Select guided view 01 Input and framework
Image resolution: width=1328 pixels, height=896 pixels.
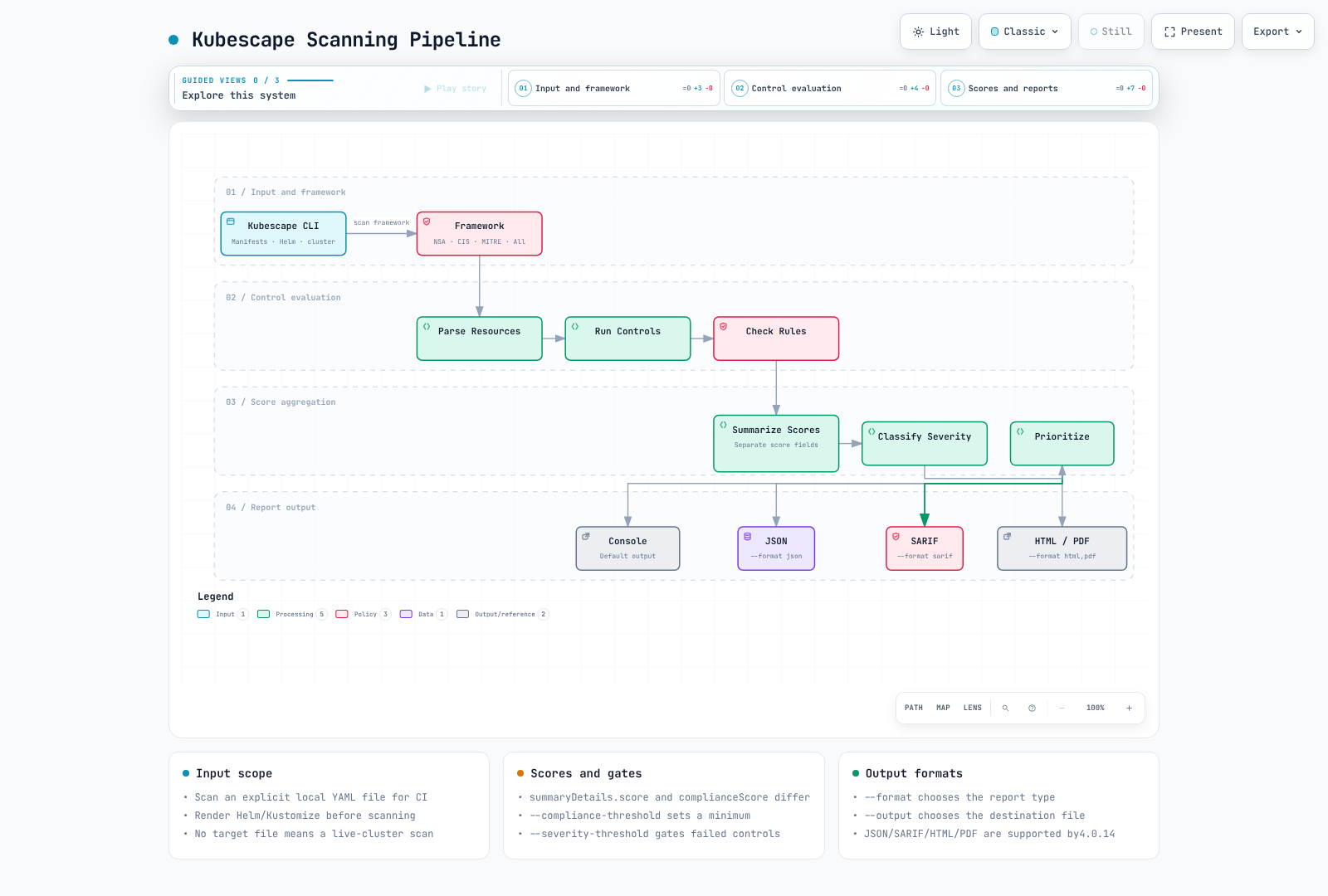click(613, 88)
